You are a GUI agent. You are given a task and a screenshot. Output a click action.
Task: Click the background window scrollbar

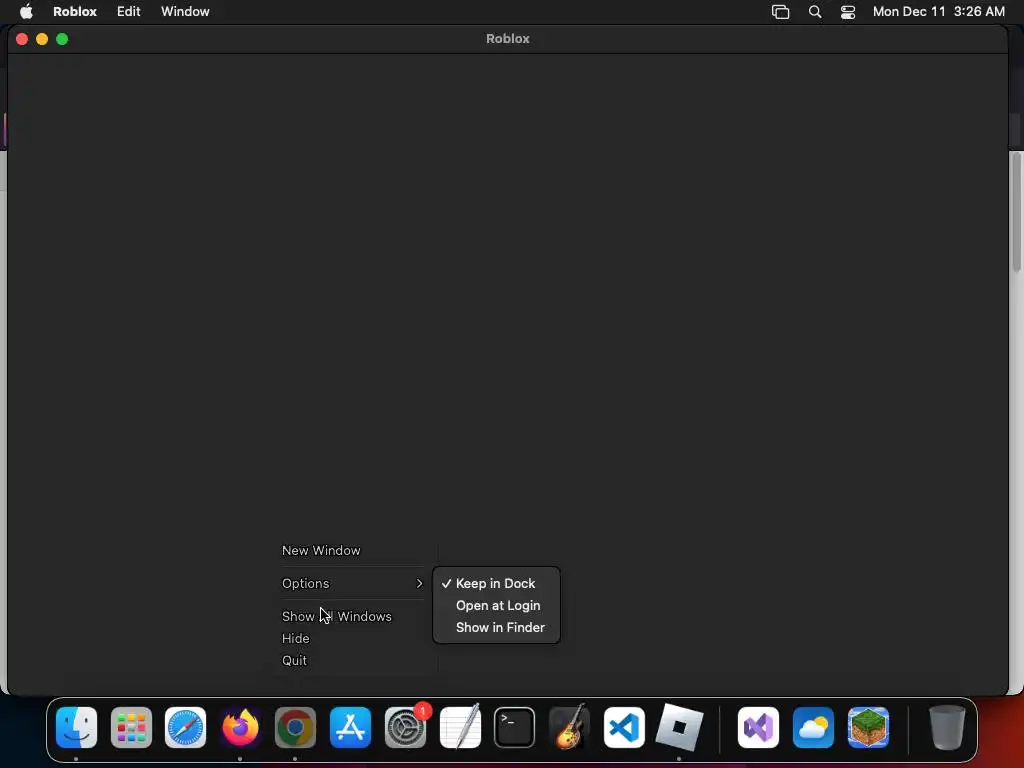1017,212
